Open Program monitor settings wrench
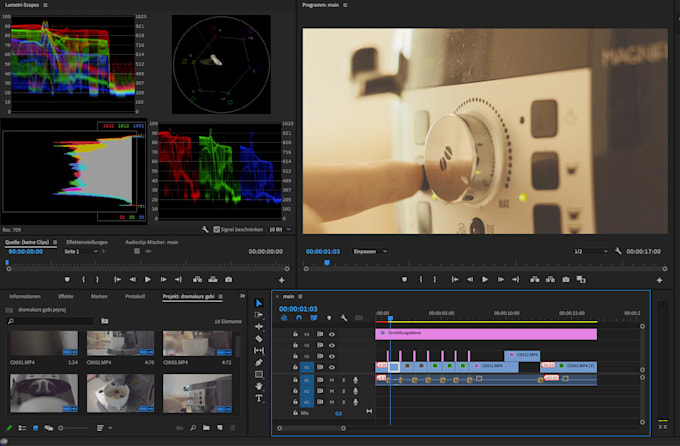 coord(618,251)
